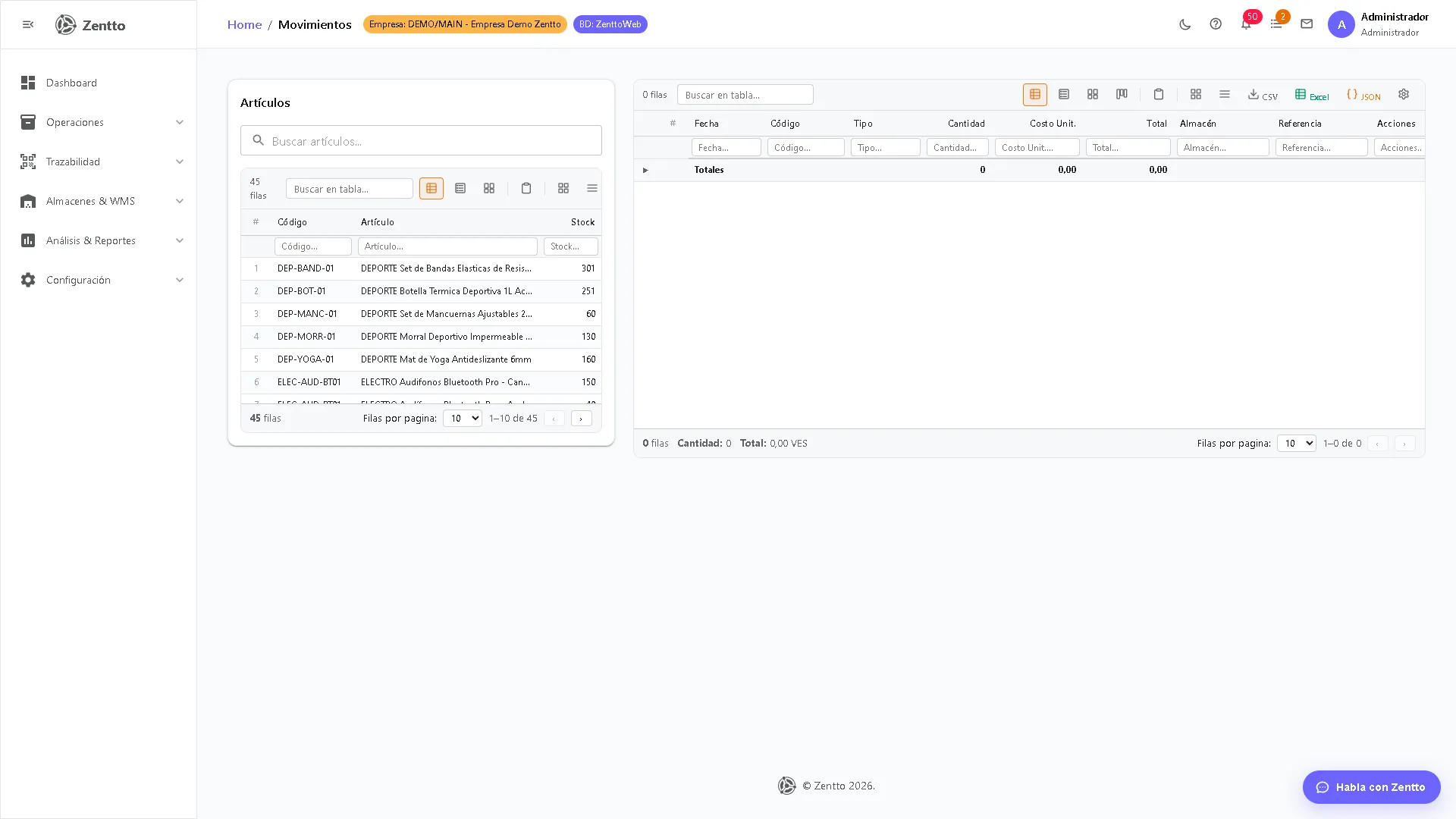1456x819 pixels.
Task: Click the hamburger lines icon in the Artículos toolbar
Action: 592,188
